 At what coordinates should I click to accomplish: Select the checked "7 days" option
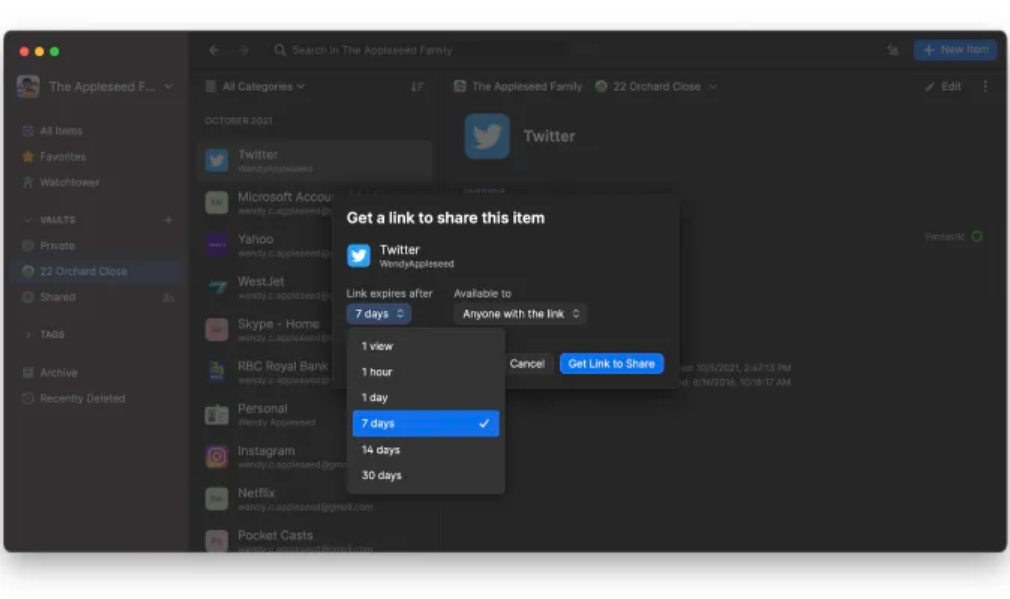pyautogui.click(x=426, y=423)
